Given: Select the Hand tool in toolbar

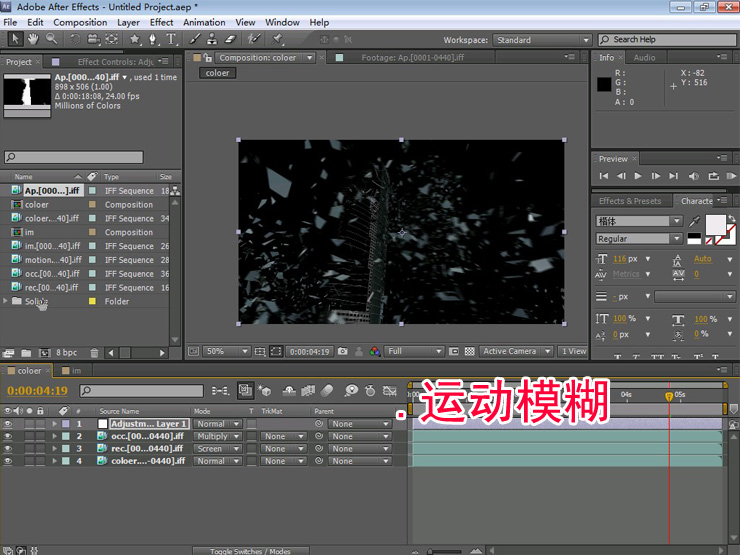Looking at the screenshot, I should click(33, 39).
